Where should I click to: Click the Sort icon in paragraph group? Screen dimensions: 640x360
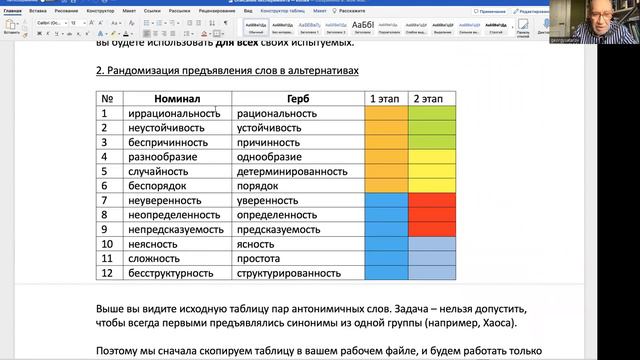(212, 23)
